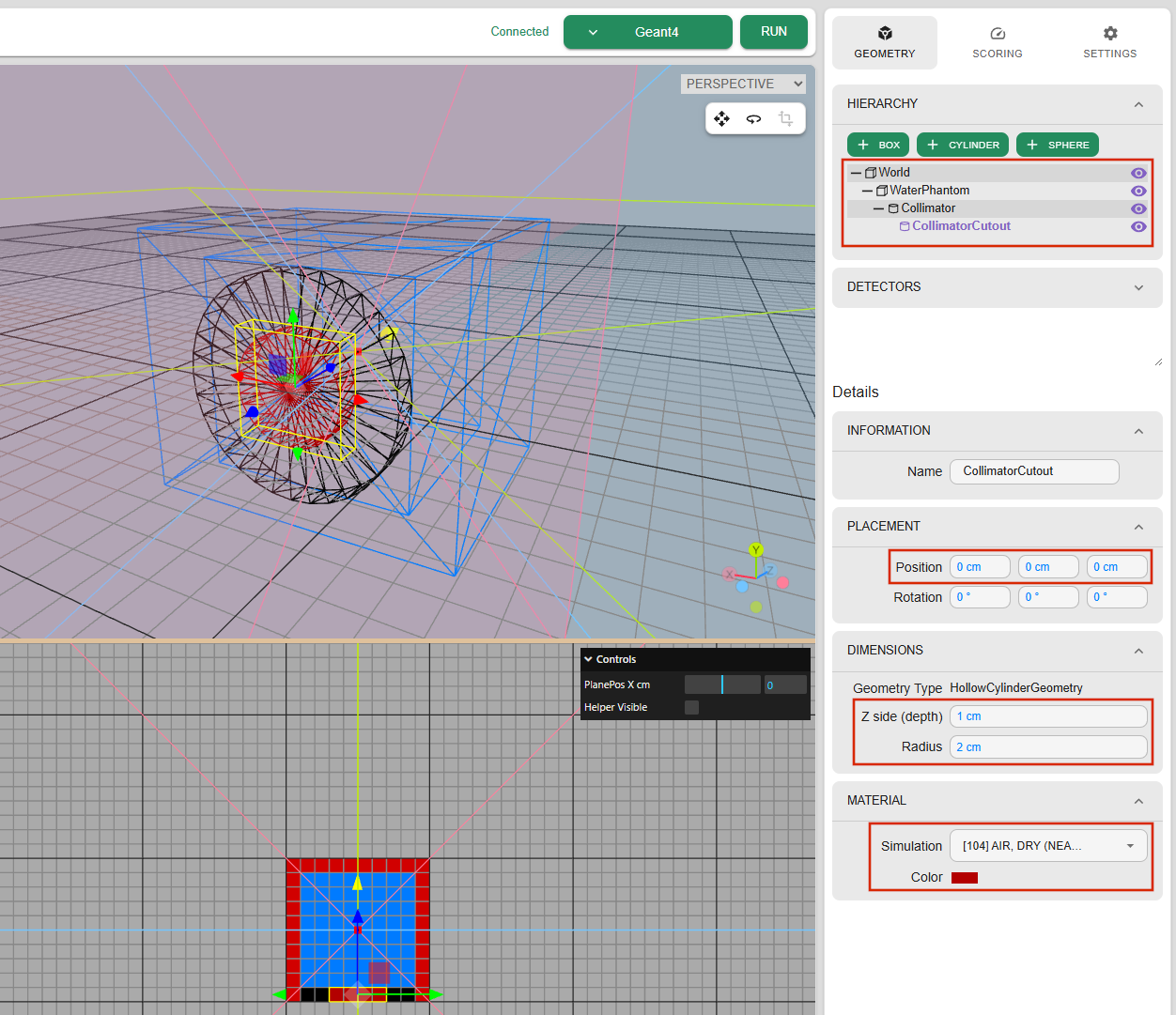Viewport: 1176px width, 1015px height.
Task: Add a new Cylinder figure
Action: [963, 145]
